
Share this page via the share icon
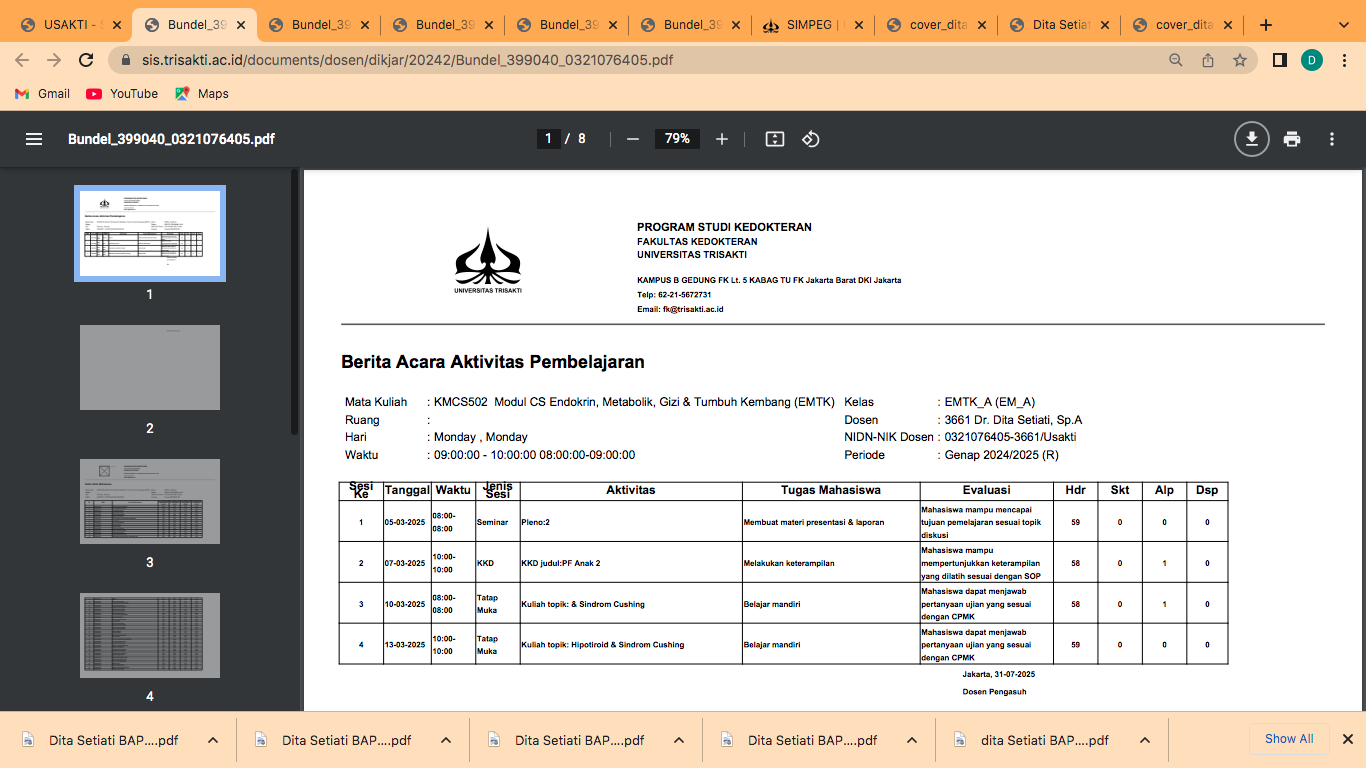[x=1208, y=60]
